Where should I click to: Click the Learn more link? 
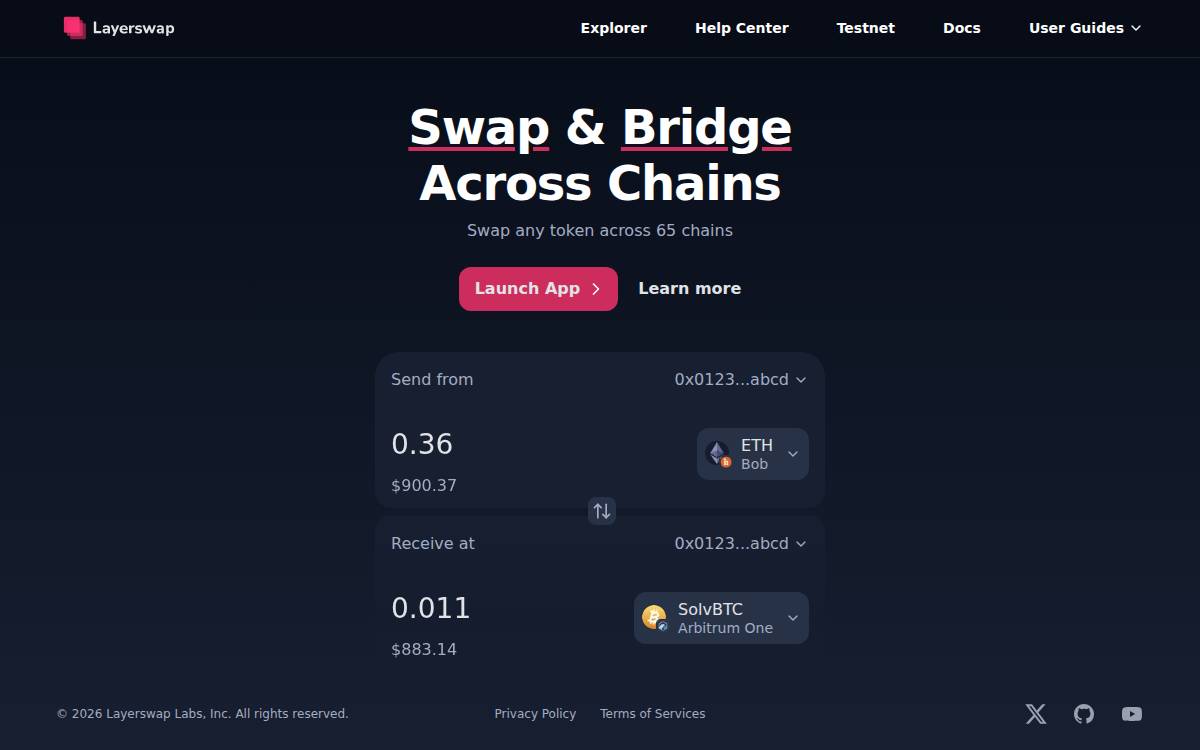click(690, 289)
